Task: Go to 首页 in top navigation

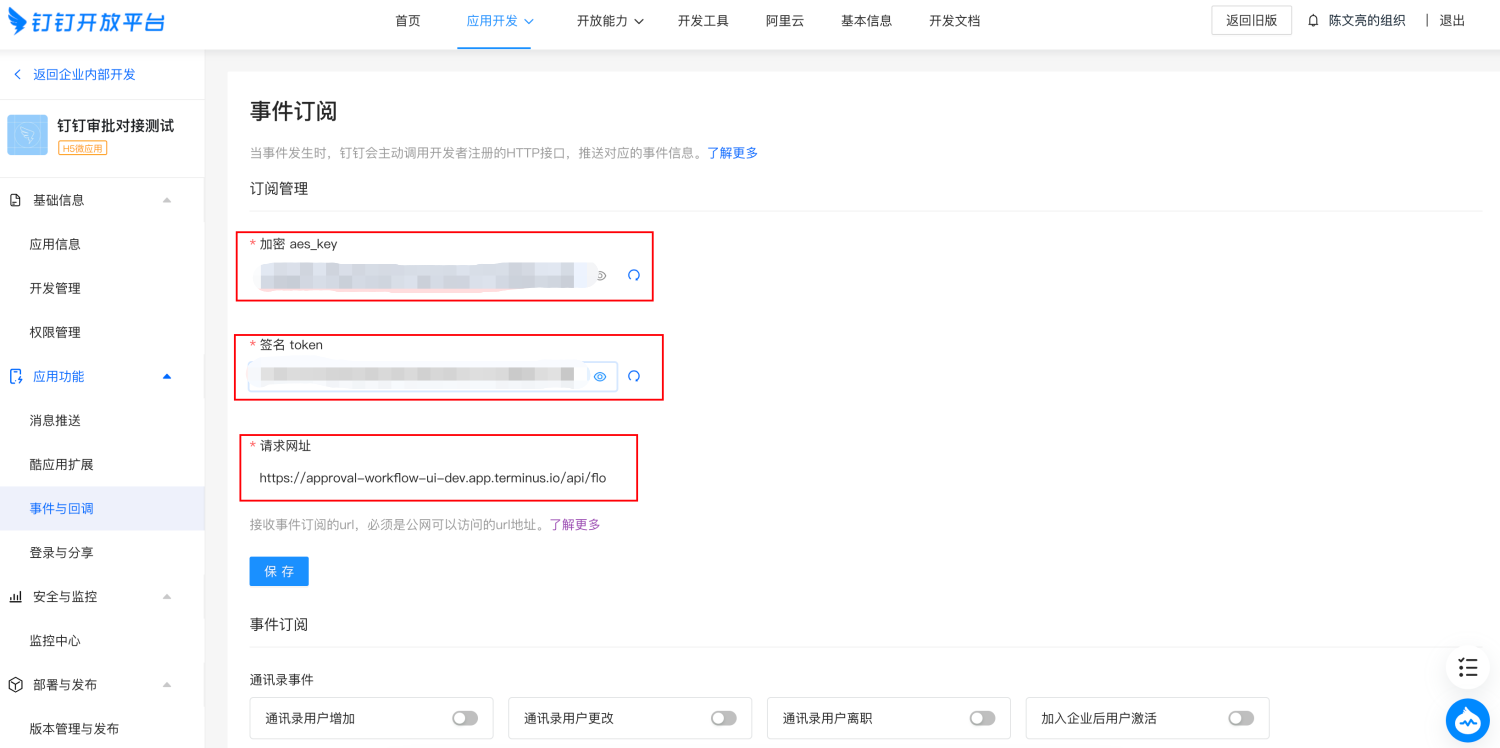Action: click(x=408, y=21)
